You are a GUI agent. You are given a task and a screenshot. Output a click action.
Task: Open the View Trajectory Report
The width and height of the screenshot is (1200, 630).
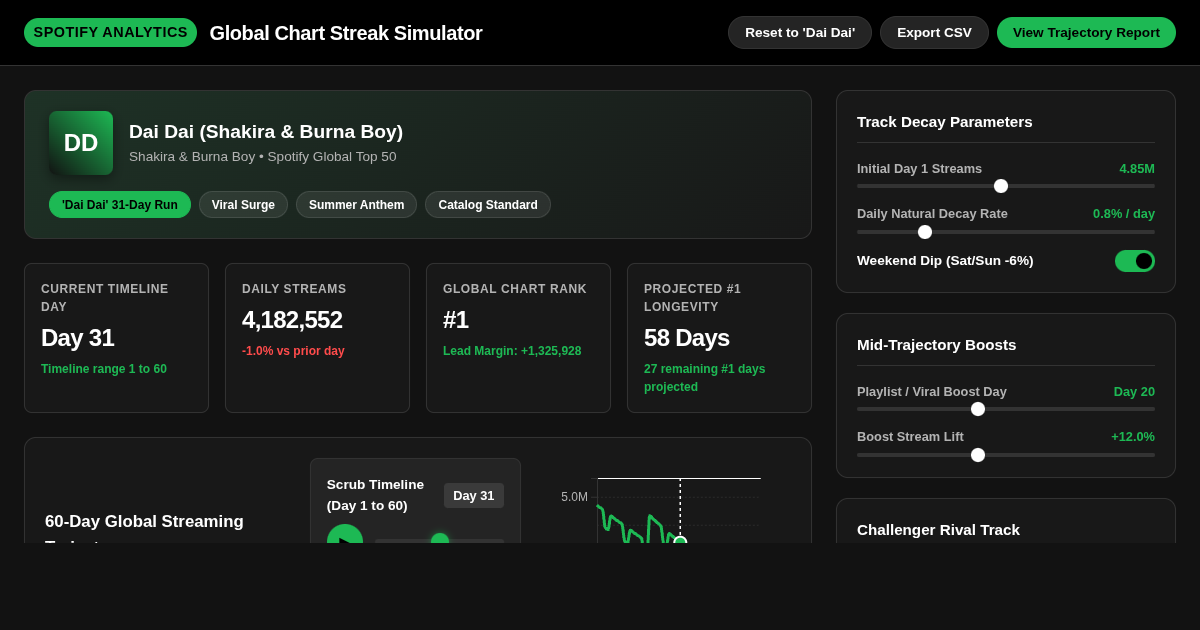(x=1086, y=33)
